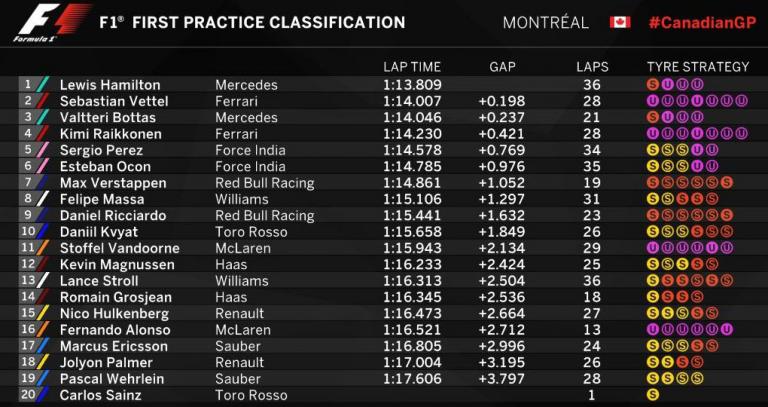Select the TYRE STRATEGY column header
The height and width of the screenshot is (407, 768).
click(698, 67)
